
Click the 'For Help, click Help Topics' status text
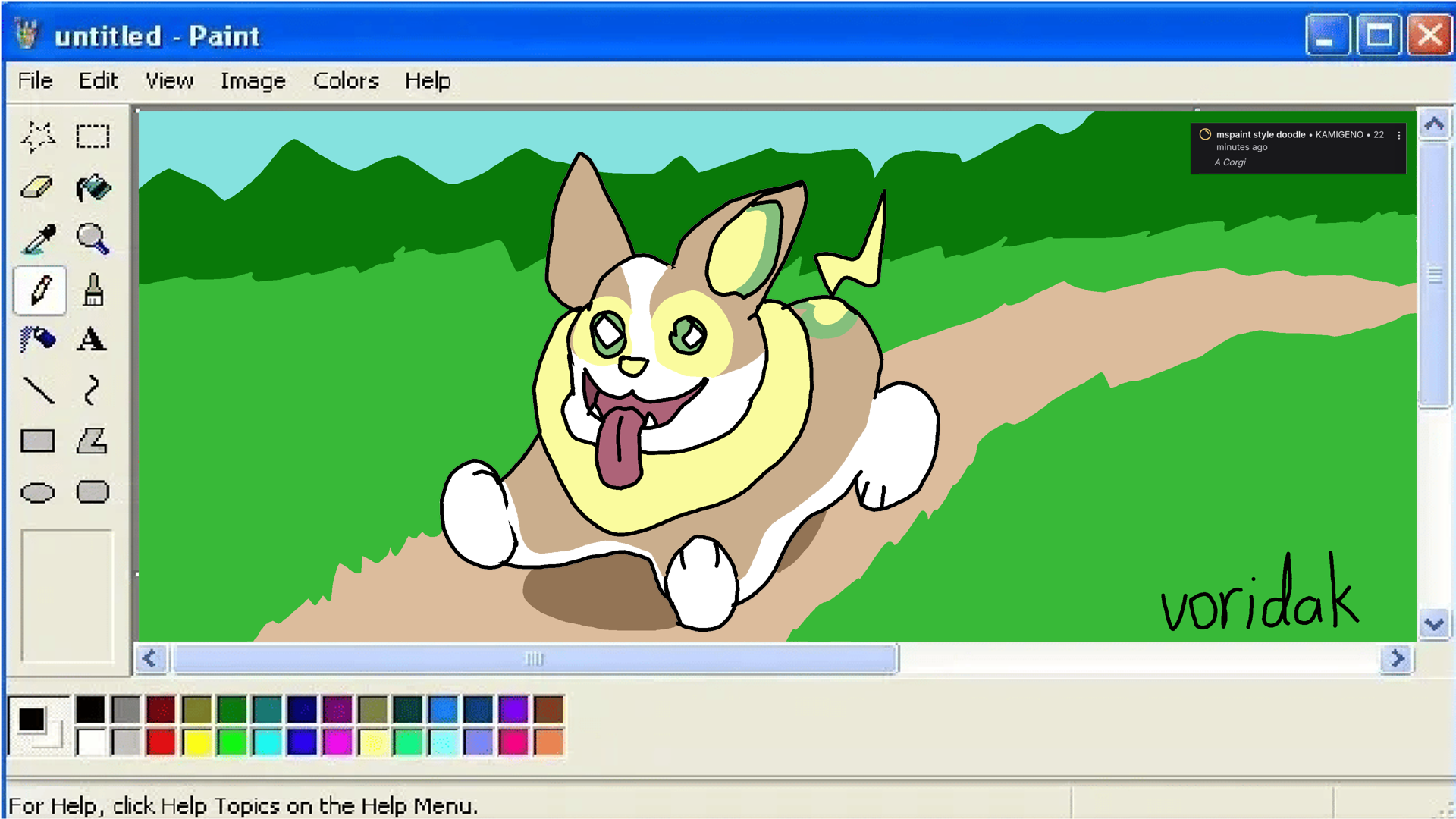coord(243,806)
